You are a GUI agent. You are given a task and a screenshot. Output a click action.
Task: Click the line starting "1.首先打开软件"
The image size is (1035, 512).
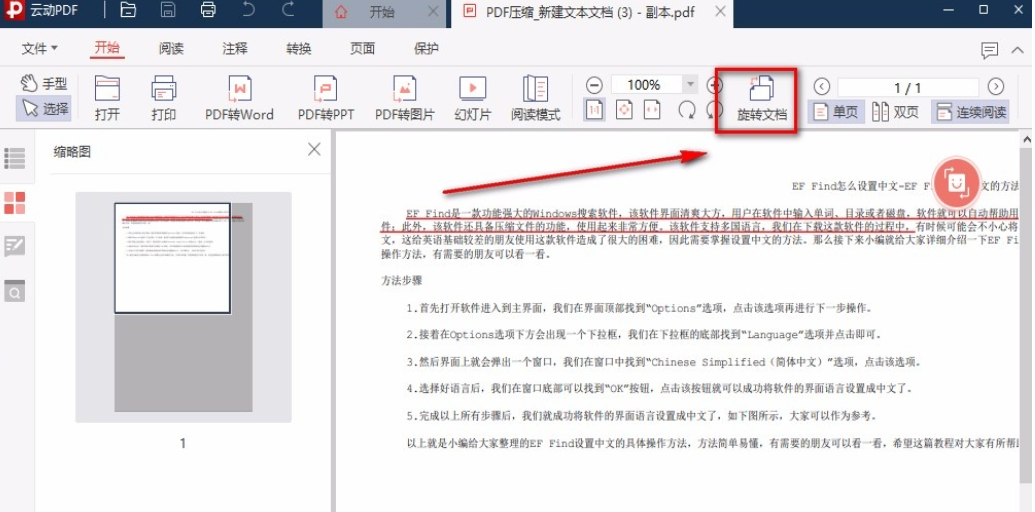tap(639, 308)
